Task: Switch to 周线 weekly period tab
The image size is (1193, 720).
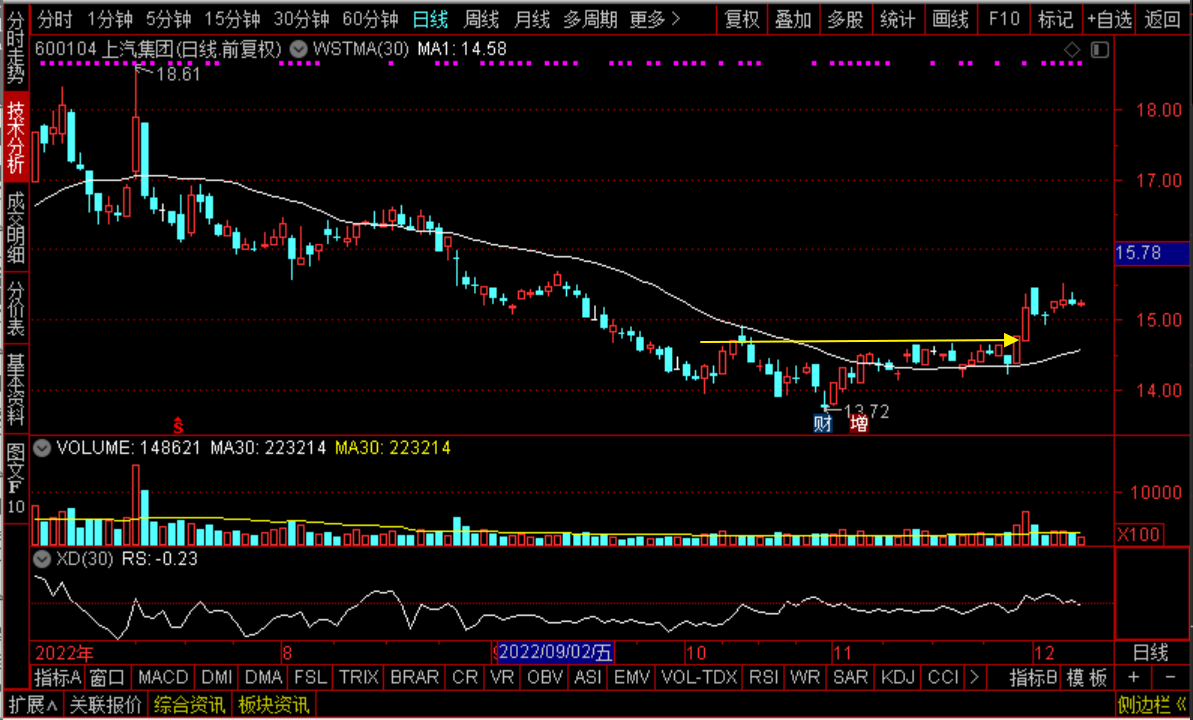Action: pos(481,19)
